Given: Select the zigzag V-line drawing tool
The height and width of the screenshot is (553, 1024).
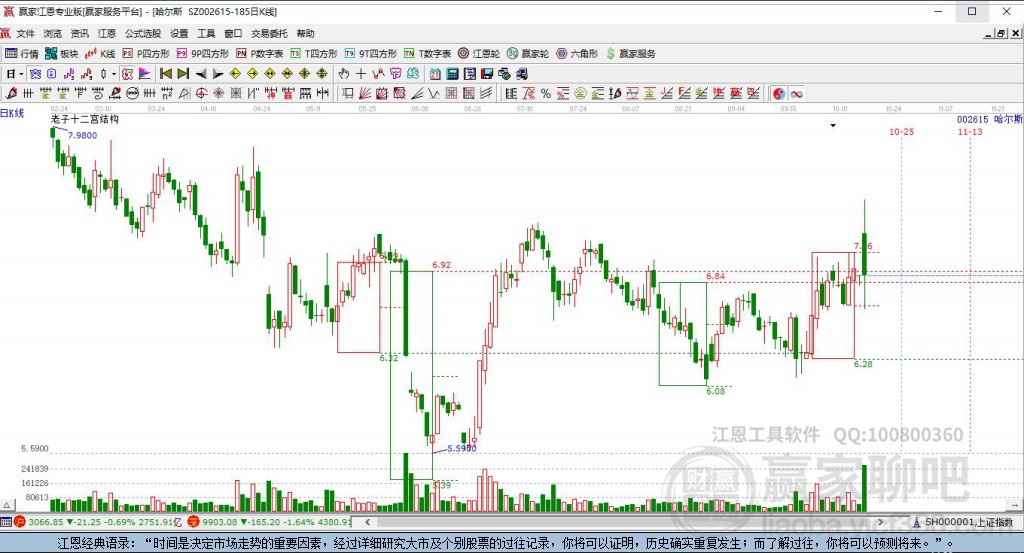Looking at the screenshot, I should click(x=434, y=93).
